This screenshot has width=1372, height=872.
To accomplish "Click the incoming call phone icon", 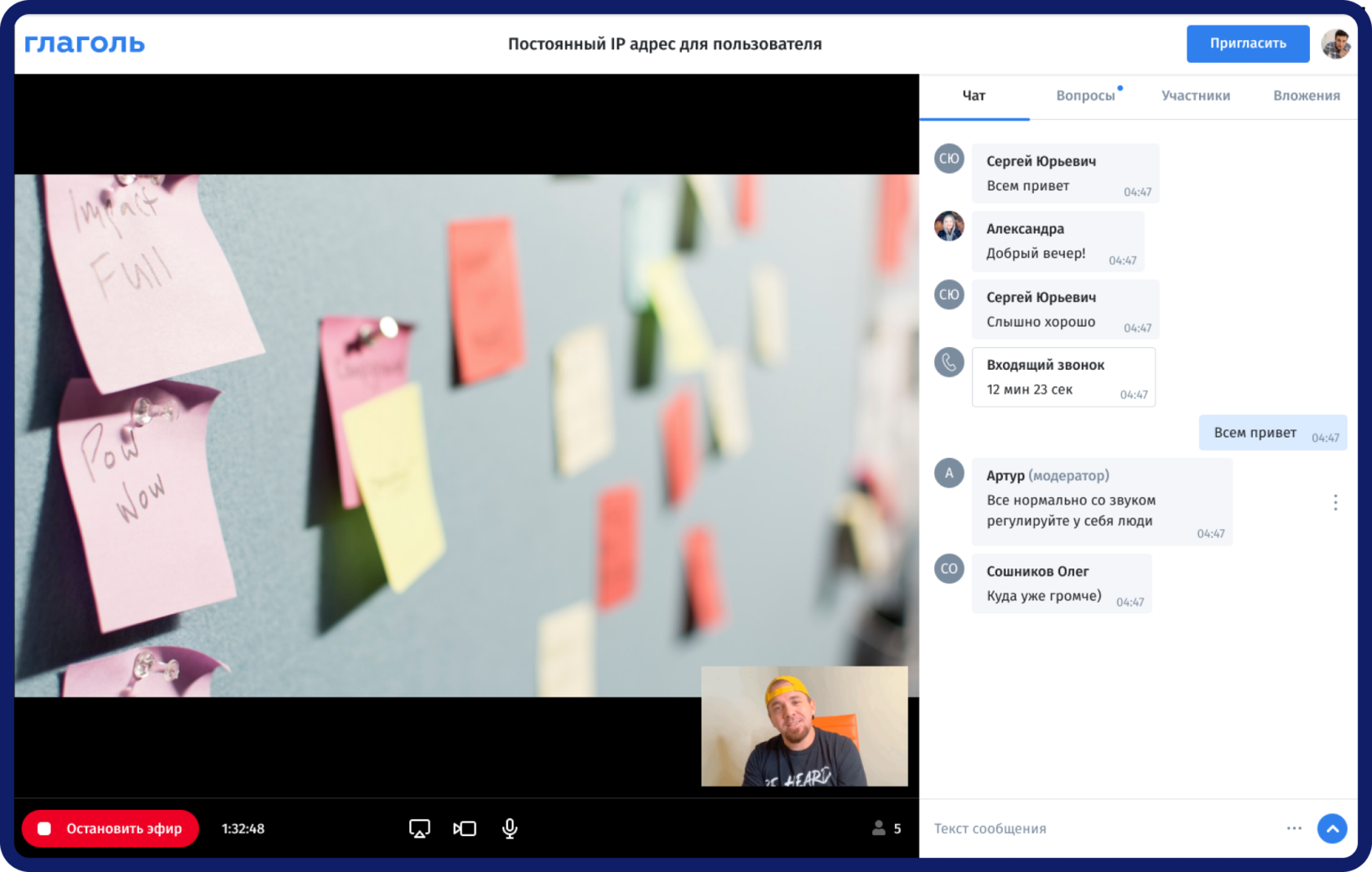I will point(949,362).
